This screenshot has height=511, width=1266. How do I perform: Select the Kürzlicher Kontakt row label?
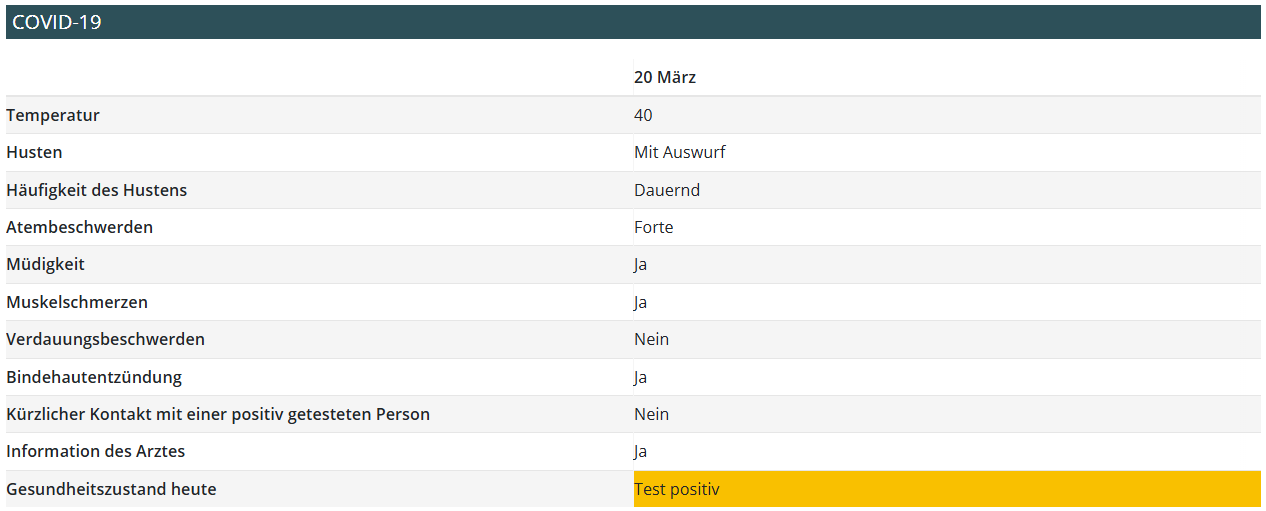pos(218,414)
